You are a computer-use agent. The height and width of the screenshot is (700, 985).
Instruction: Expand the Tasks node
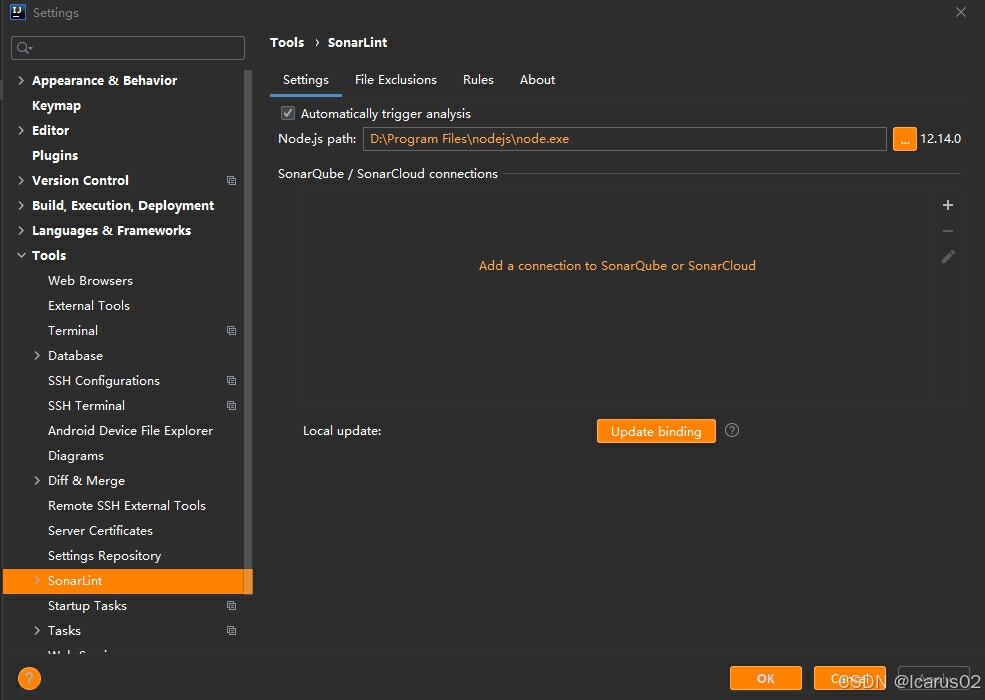(37, 630)
